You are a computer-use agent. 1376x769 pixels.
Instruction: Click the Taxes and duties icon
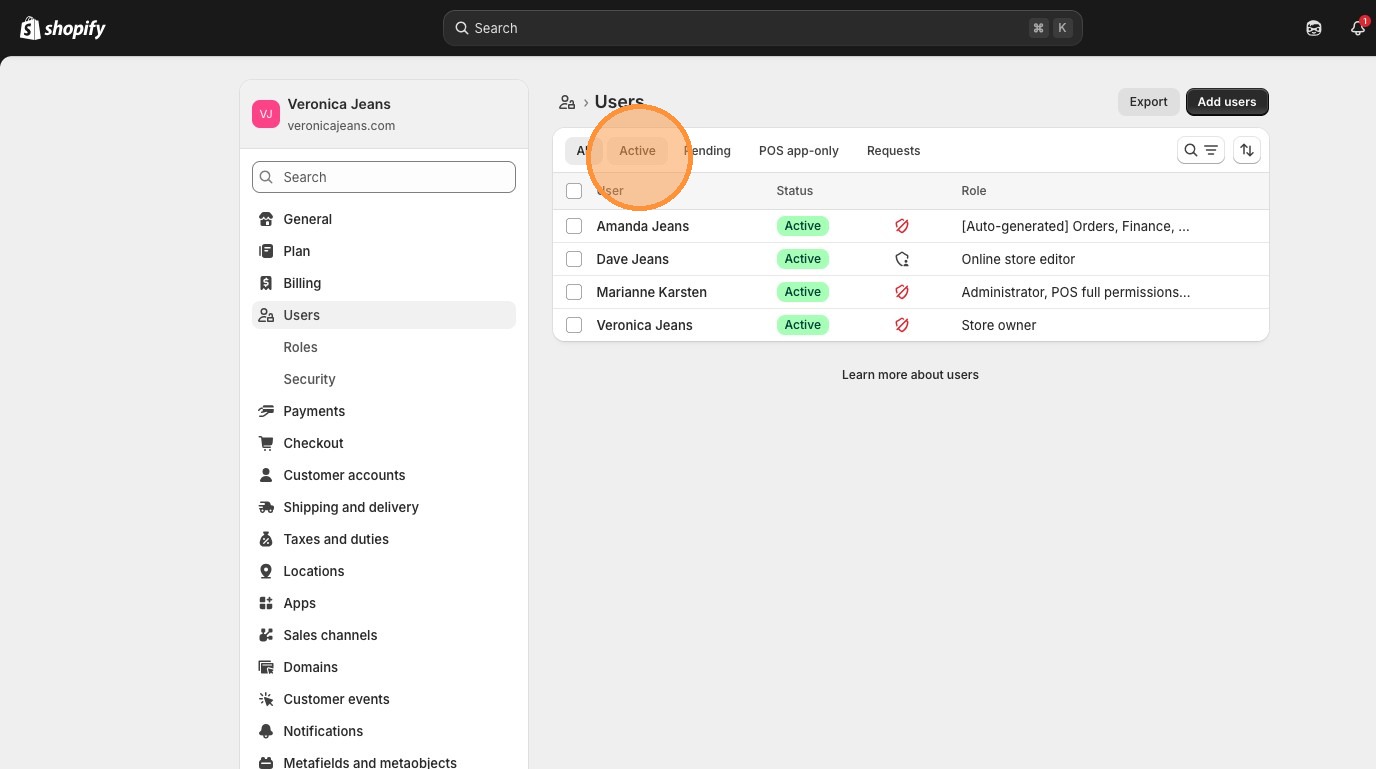click(x=266, y=539)
